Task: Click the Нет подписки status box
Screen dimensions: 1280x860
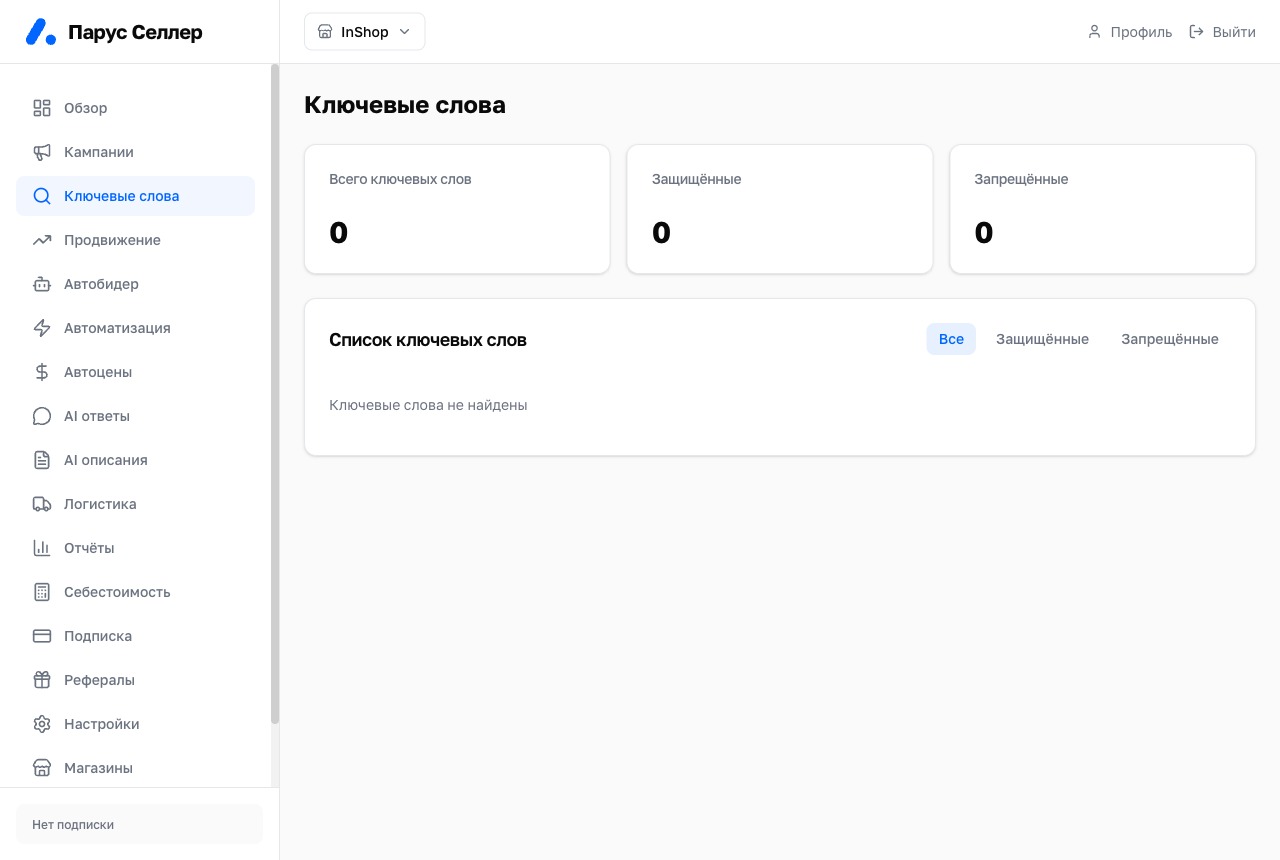Action: tap(139, 825)
